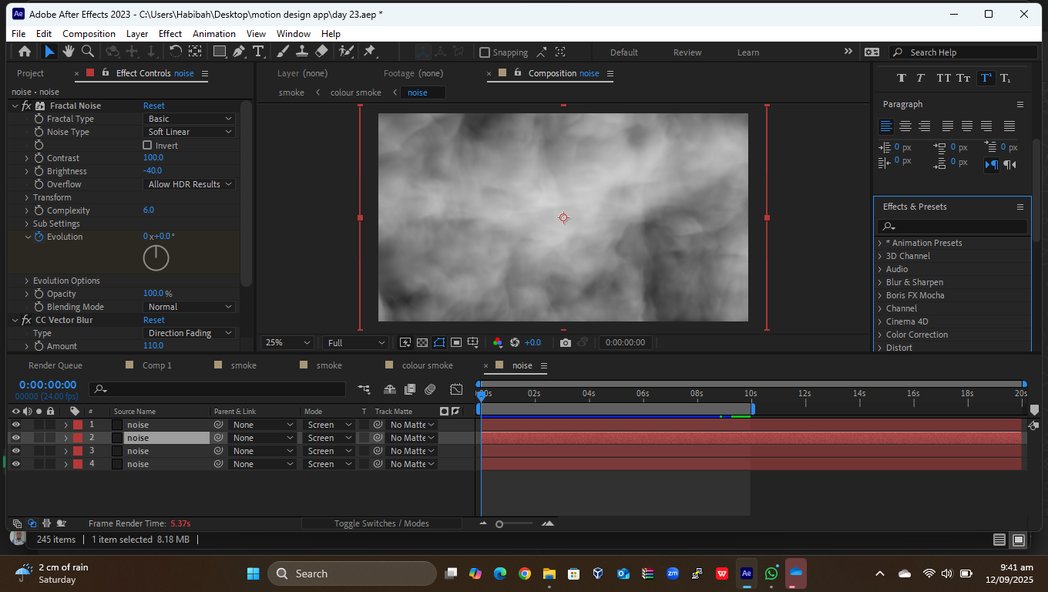Open the Layer menu
This screenshot has width=1048, height=592.
pos(137,33)
